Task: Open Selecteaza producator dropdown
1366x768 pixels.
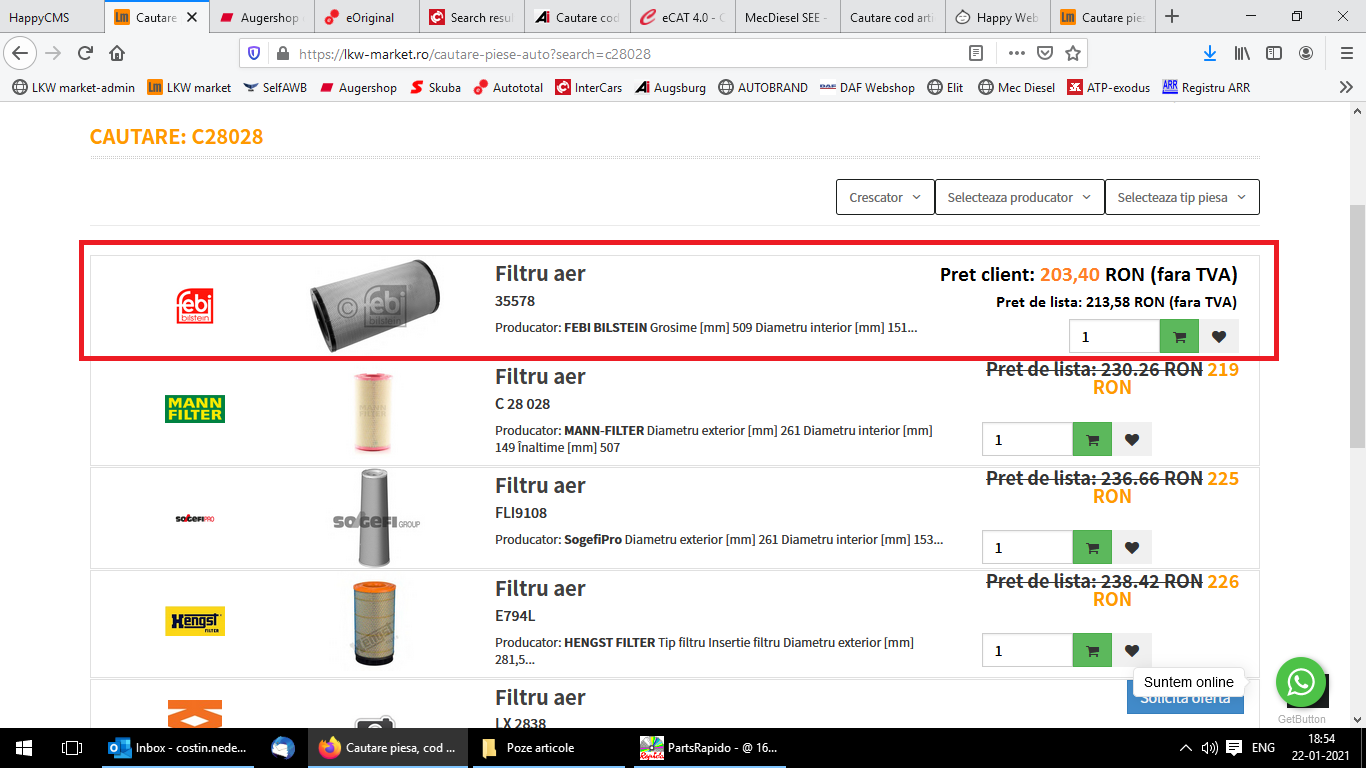Action: click(1019, 197)
